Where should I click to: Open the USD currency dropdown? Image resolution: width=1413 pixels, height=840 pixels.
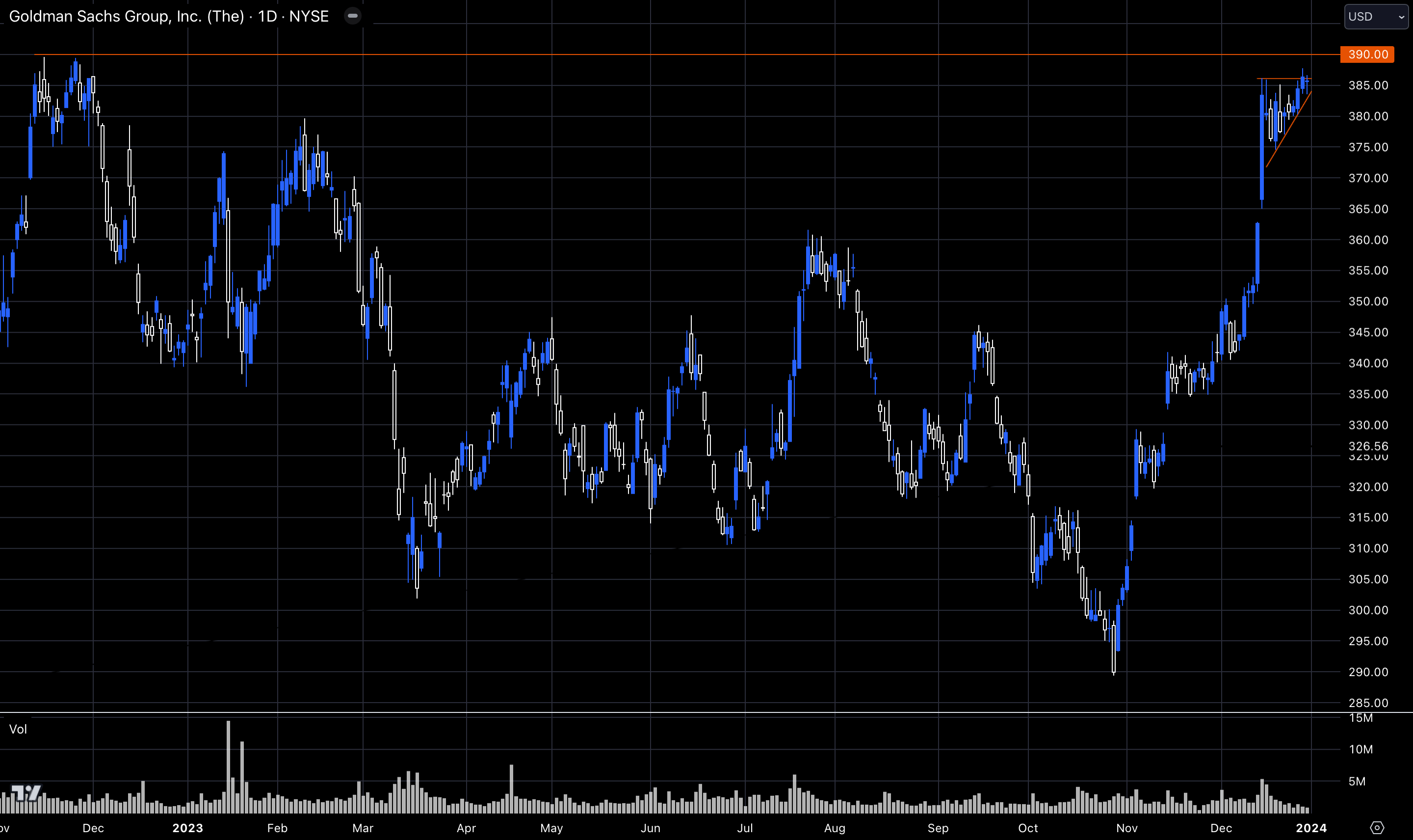click(x=1376, y=16)
